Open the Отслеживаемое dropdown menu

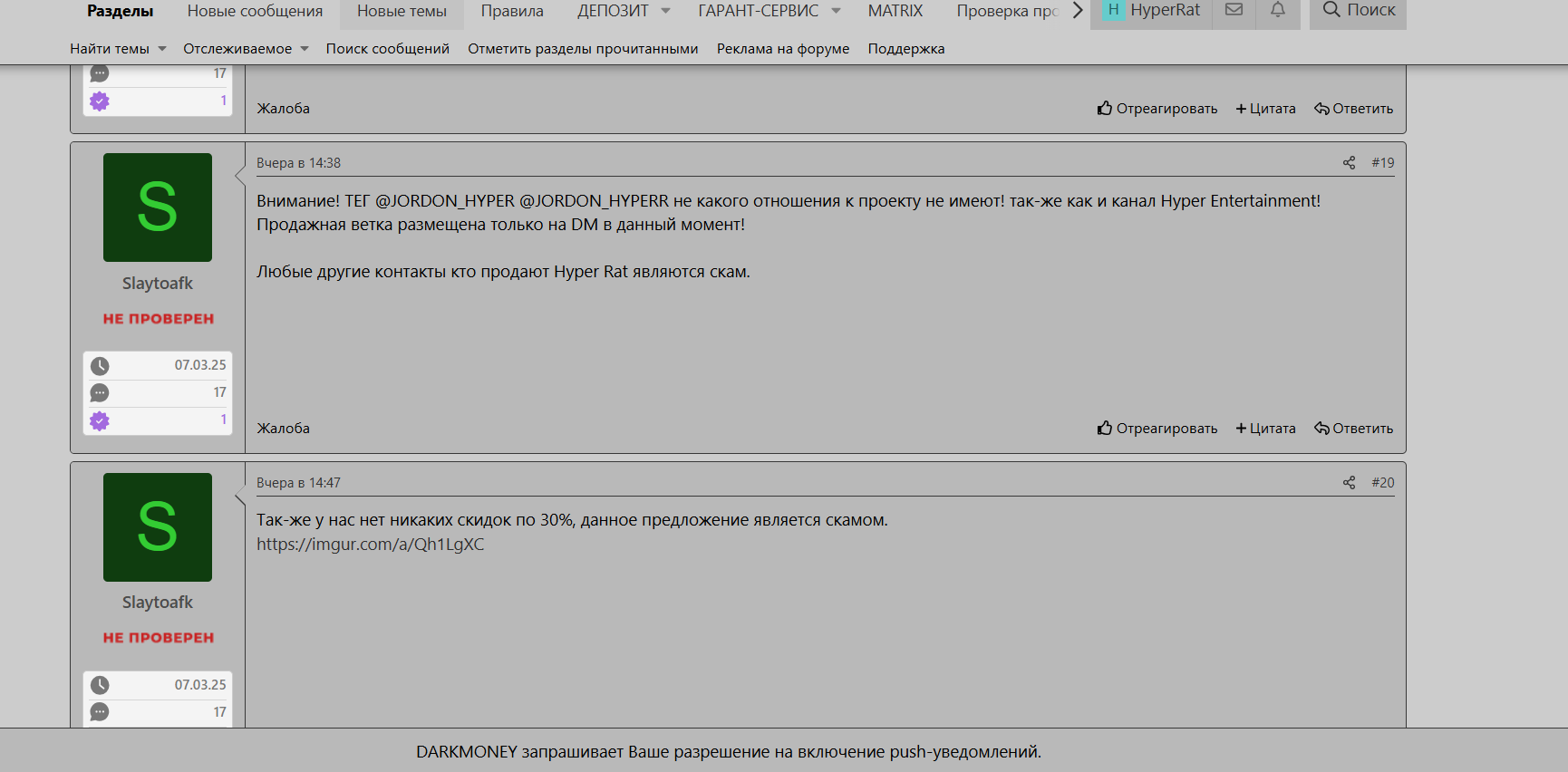click(x=246, y=49)
